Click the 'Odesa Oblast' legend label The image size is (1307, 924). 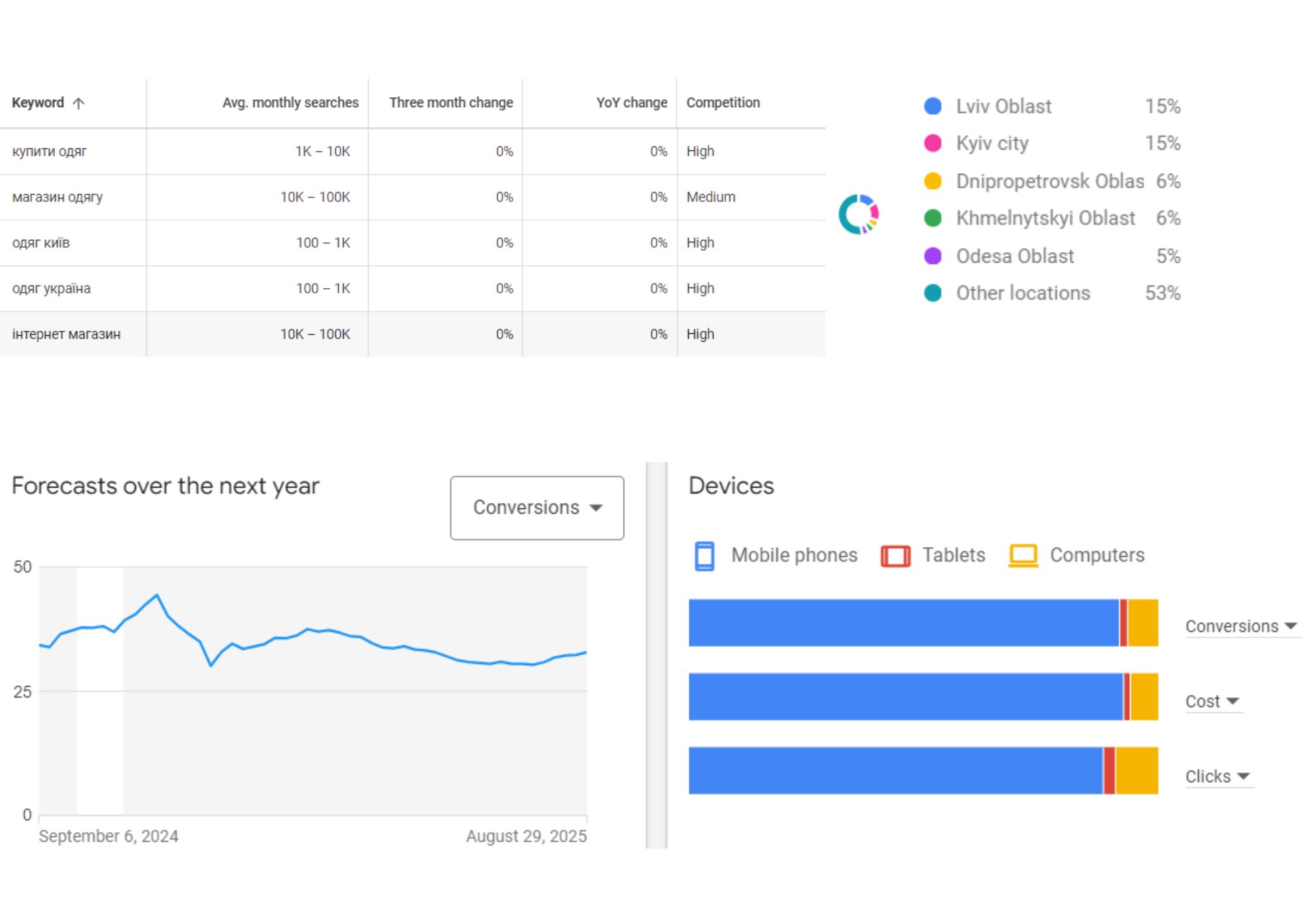click(x=1015, y=256)
